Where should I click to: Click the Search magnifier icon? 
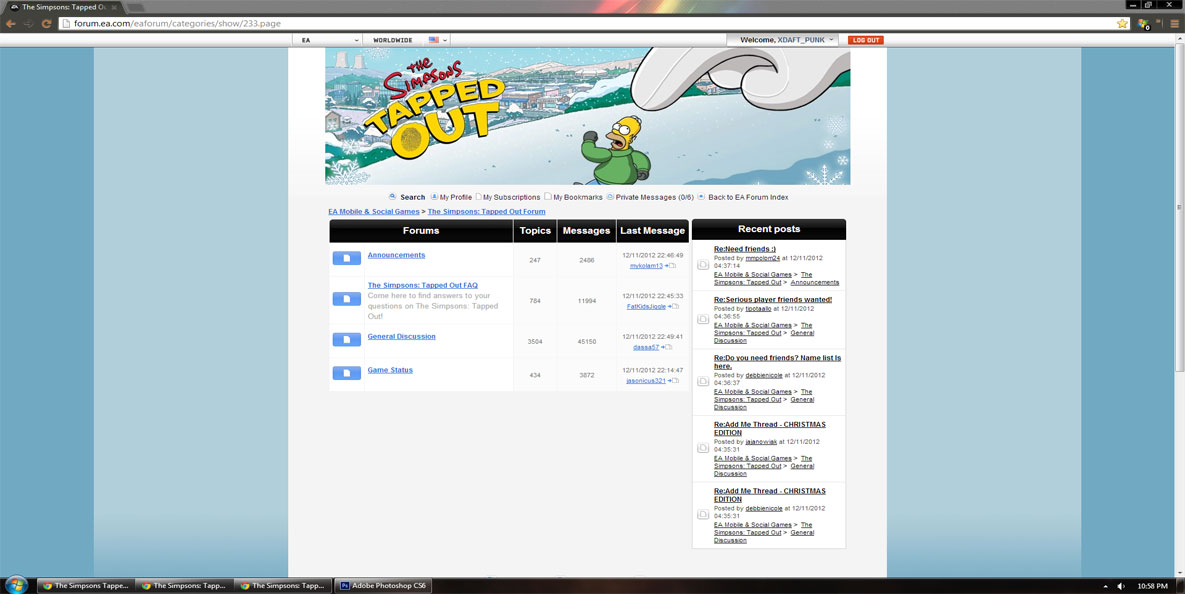(x=392, y=196)
